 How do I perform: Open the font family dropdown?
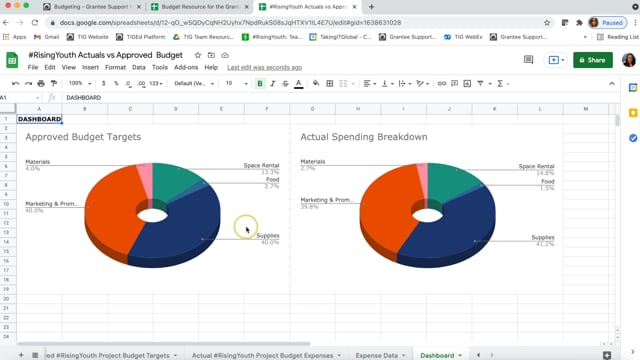pos(194,83)
